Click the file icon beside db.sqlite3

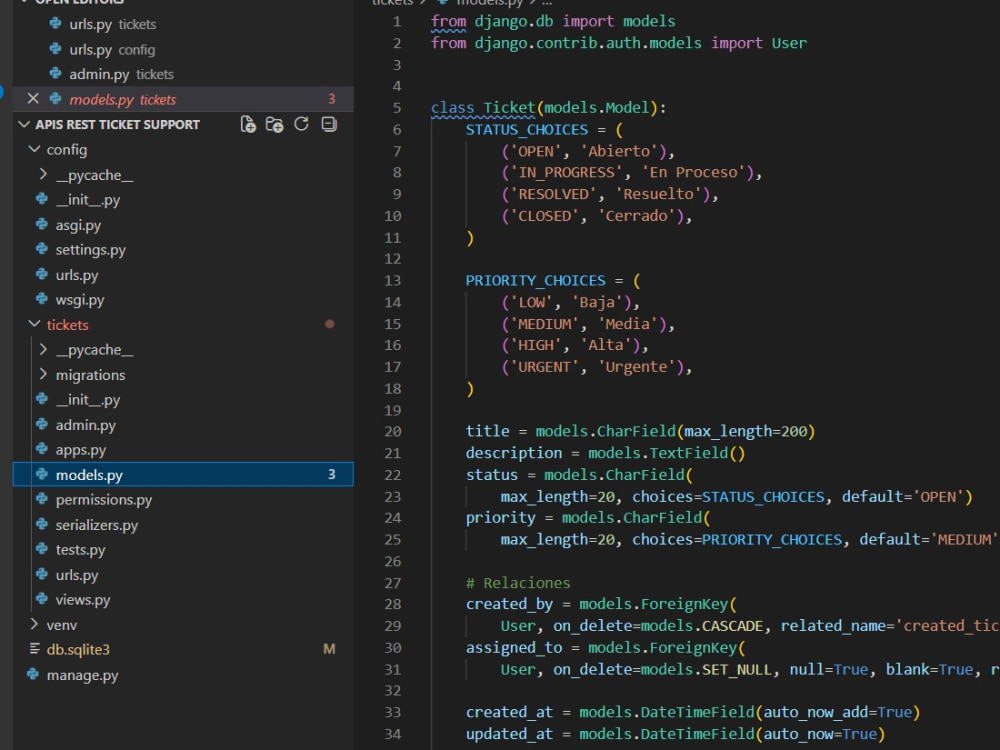34,649
